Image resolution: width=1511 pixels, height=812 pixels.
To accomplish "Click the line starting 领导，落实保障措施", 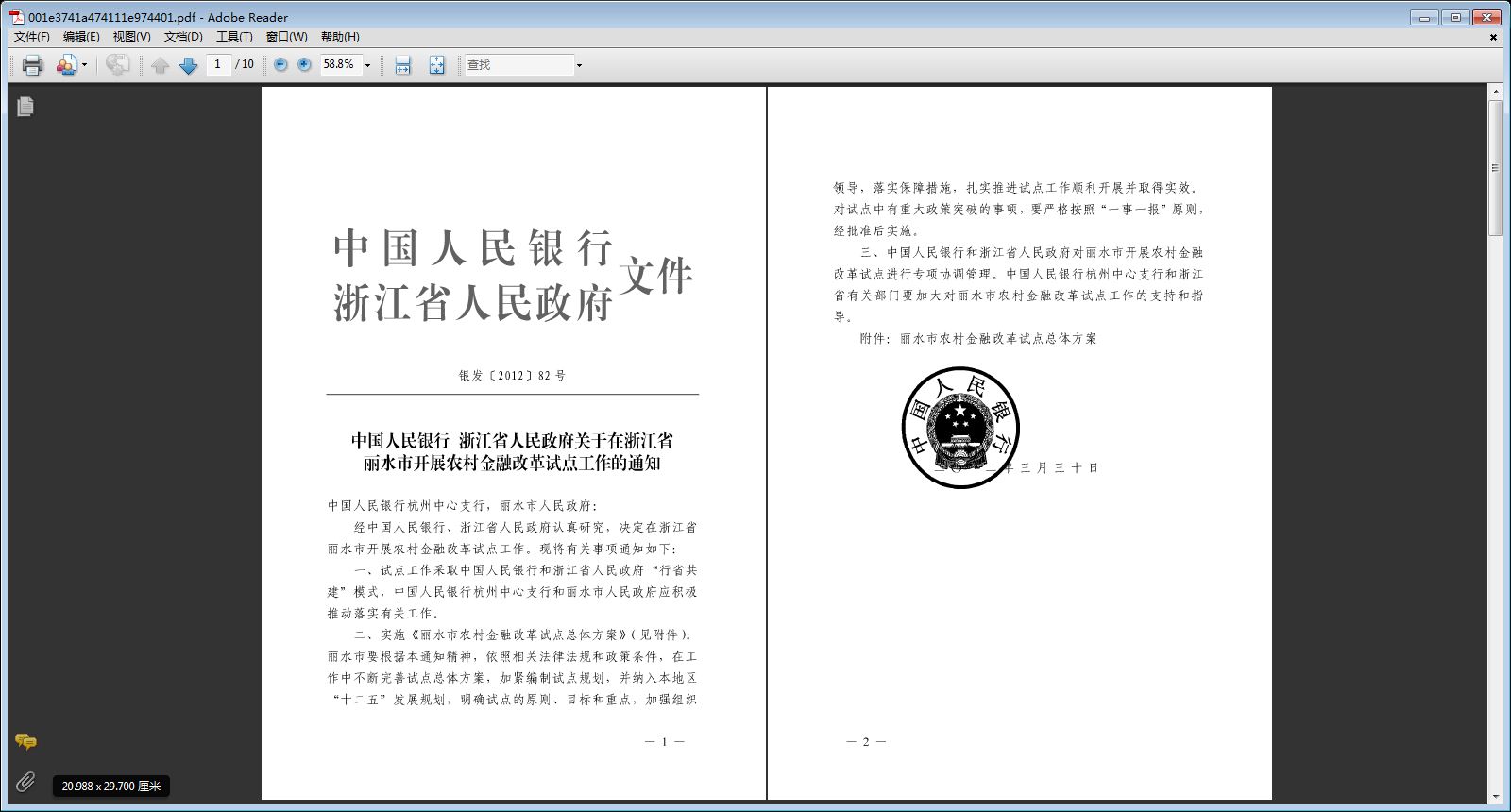I will pos(1016,188).
